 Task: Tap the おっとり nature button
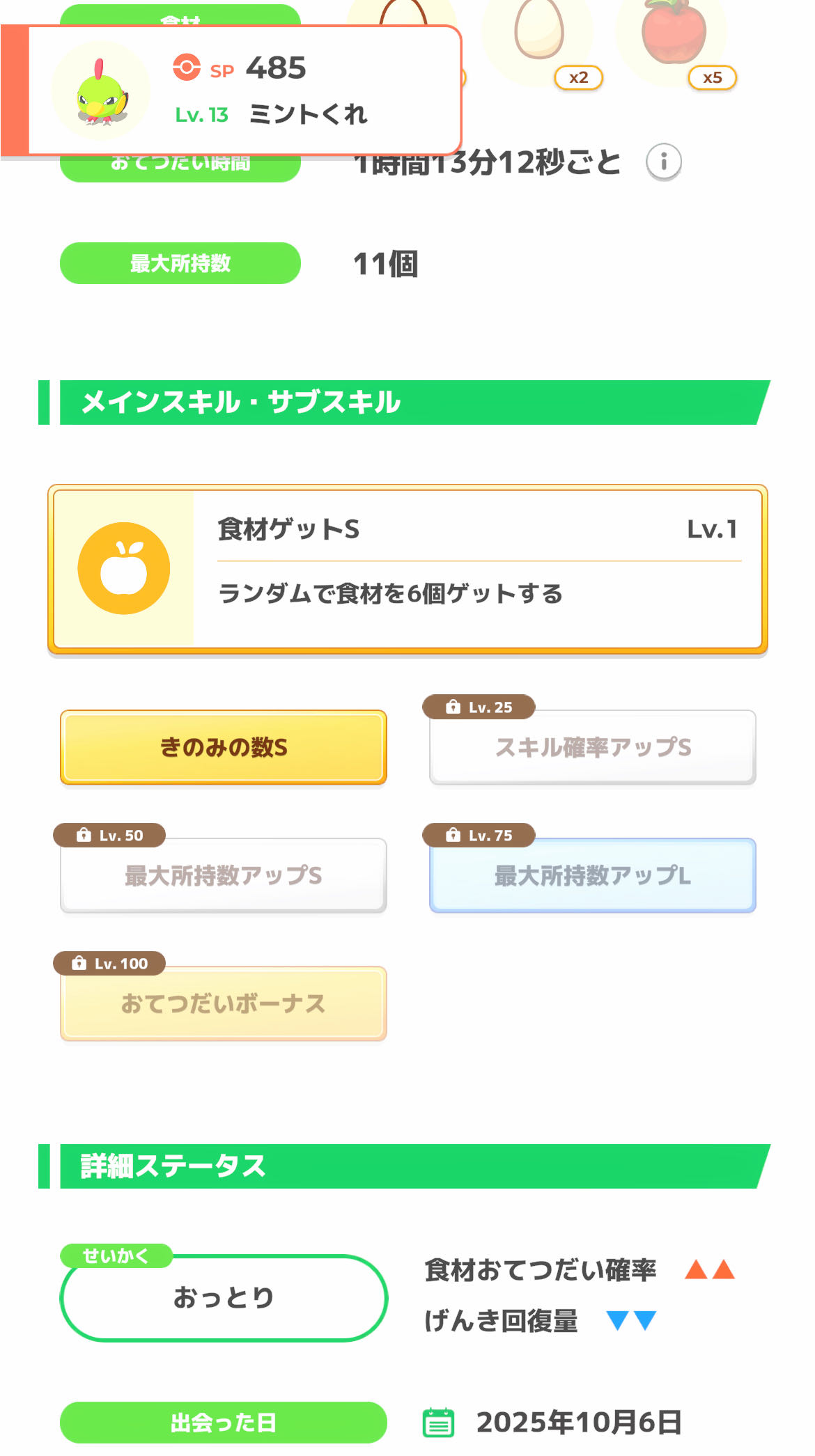click(224, 1297)
